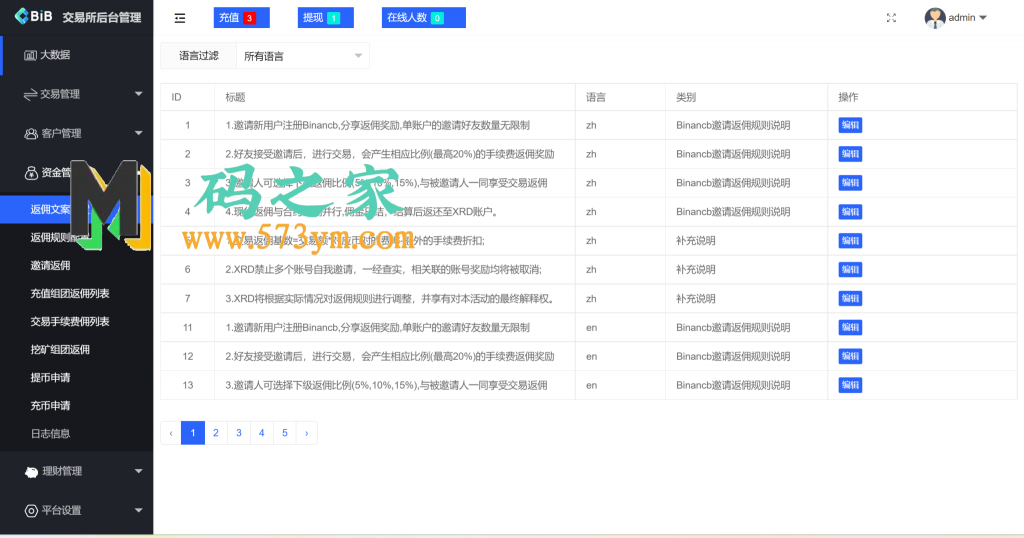The width and height of the screenshot is (1024, 538).
Task: Click the 语言 column header
Action: (596, 97)
